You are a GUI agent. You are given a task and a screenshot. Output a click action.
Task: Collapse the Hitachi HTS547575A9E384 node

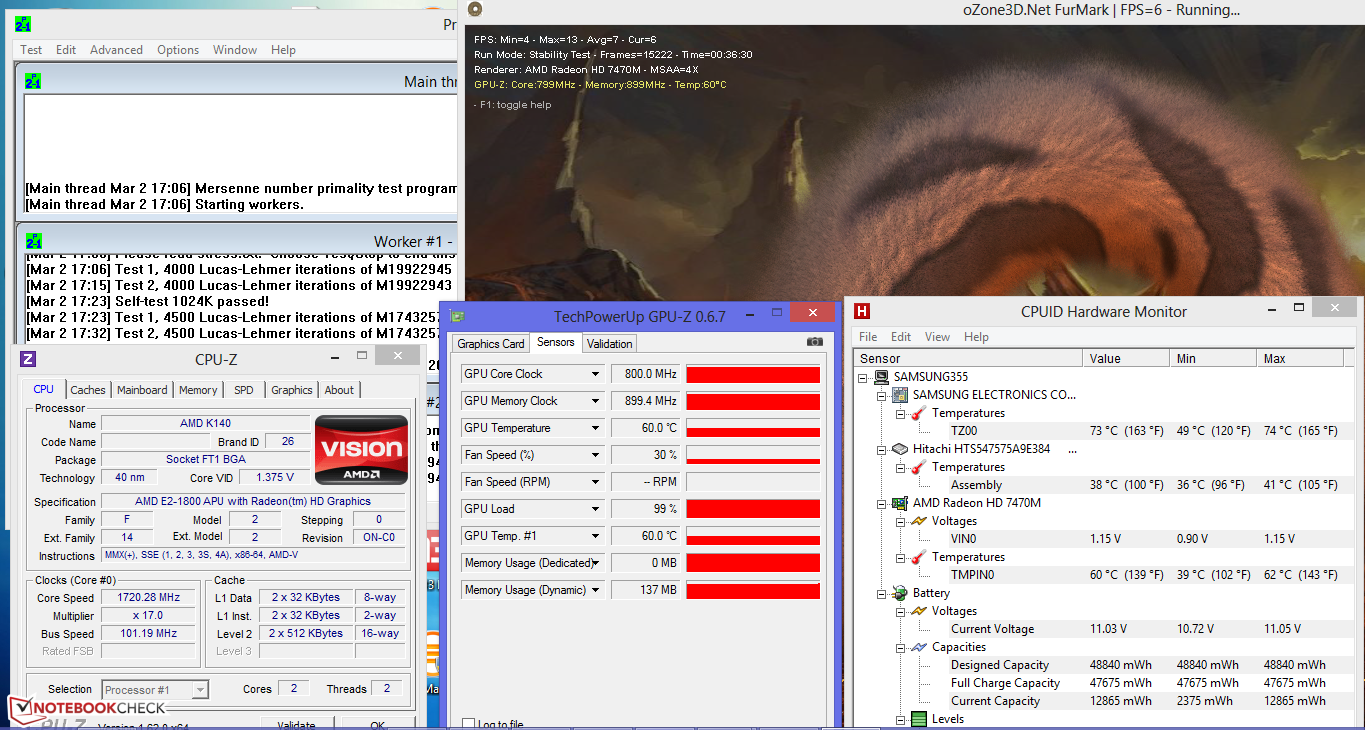882,449
